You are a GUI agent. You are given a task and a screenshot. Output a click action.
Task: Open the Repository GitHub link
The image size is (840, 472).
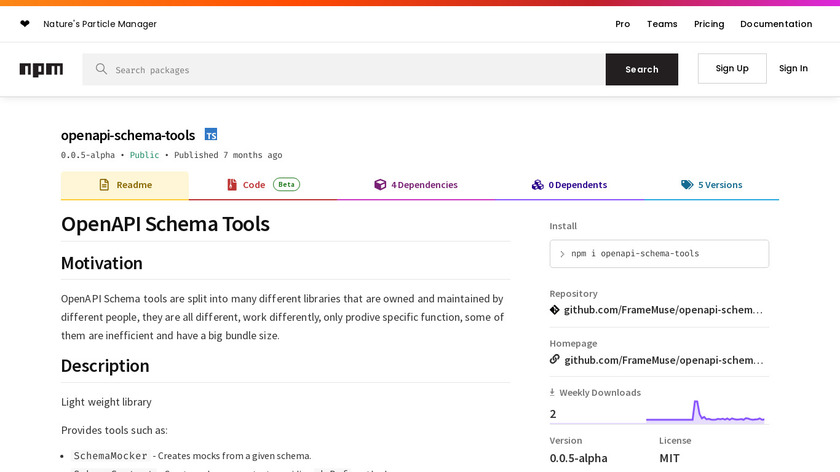[x=663, y=310]
